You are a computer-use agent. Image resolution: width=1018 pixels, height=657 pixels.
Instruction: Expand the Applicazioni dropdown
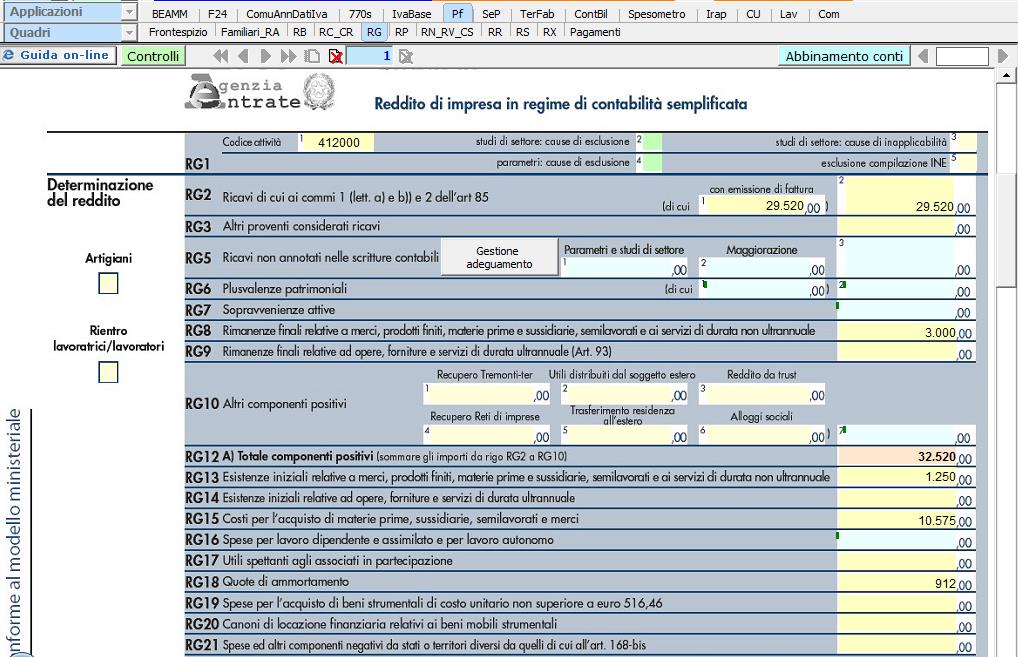click(x=129, y=12)
